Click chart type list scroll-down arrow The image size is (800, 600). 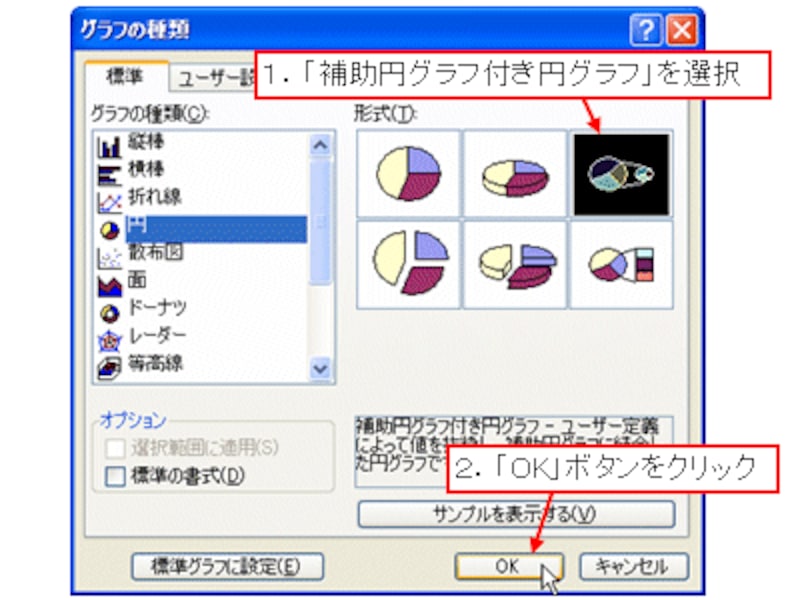320,368
